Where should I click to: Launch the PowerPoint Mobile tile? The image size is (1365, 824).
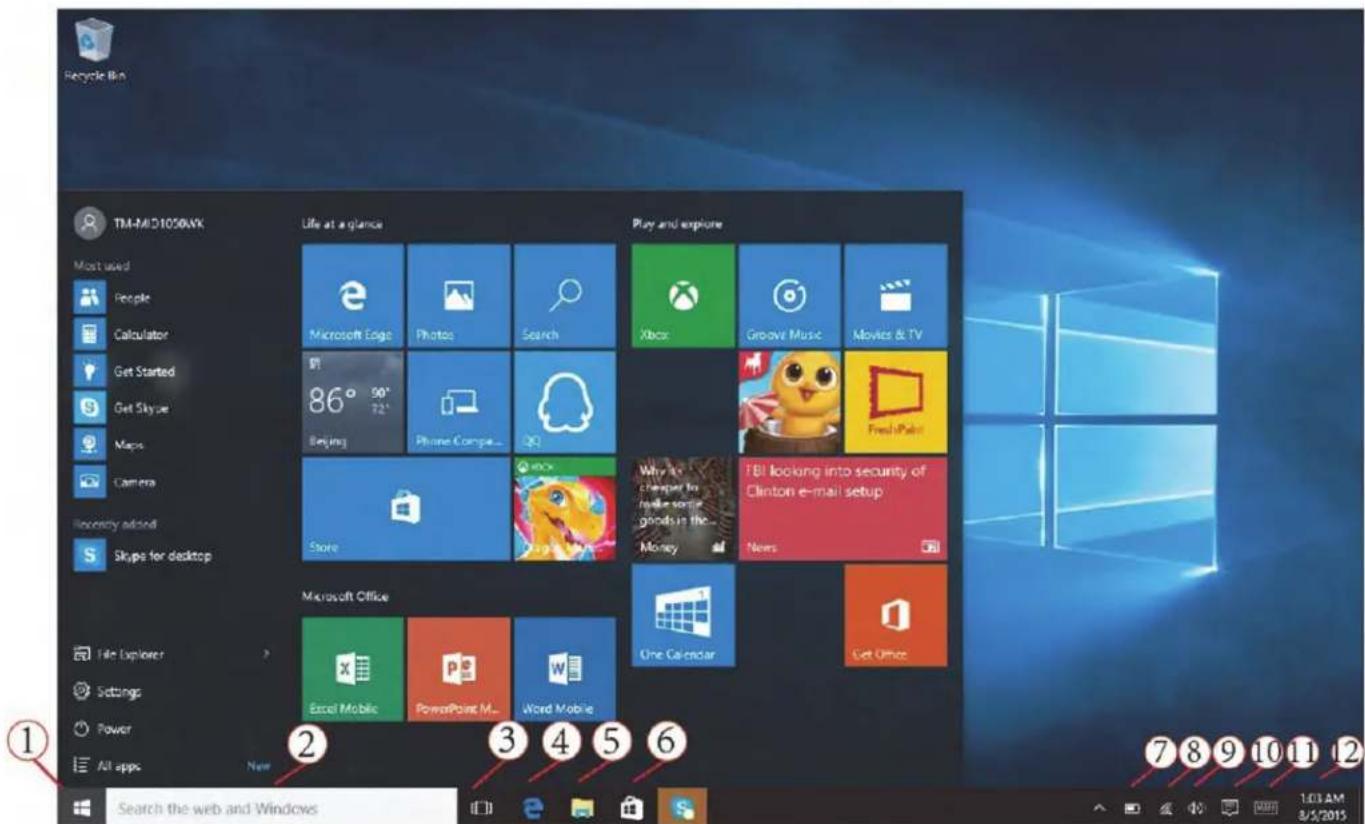(460, 669)
